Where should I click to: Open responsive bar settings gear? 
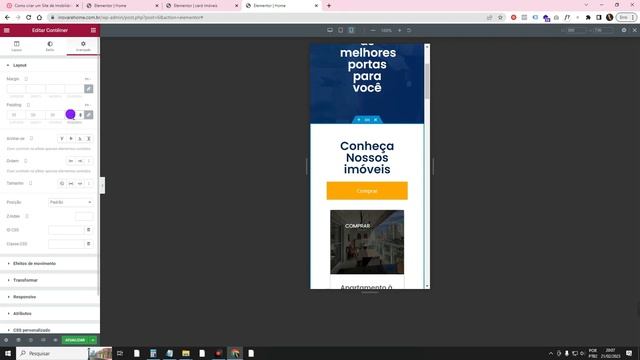(x=624, y=30)
